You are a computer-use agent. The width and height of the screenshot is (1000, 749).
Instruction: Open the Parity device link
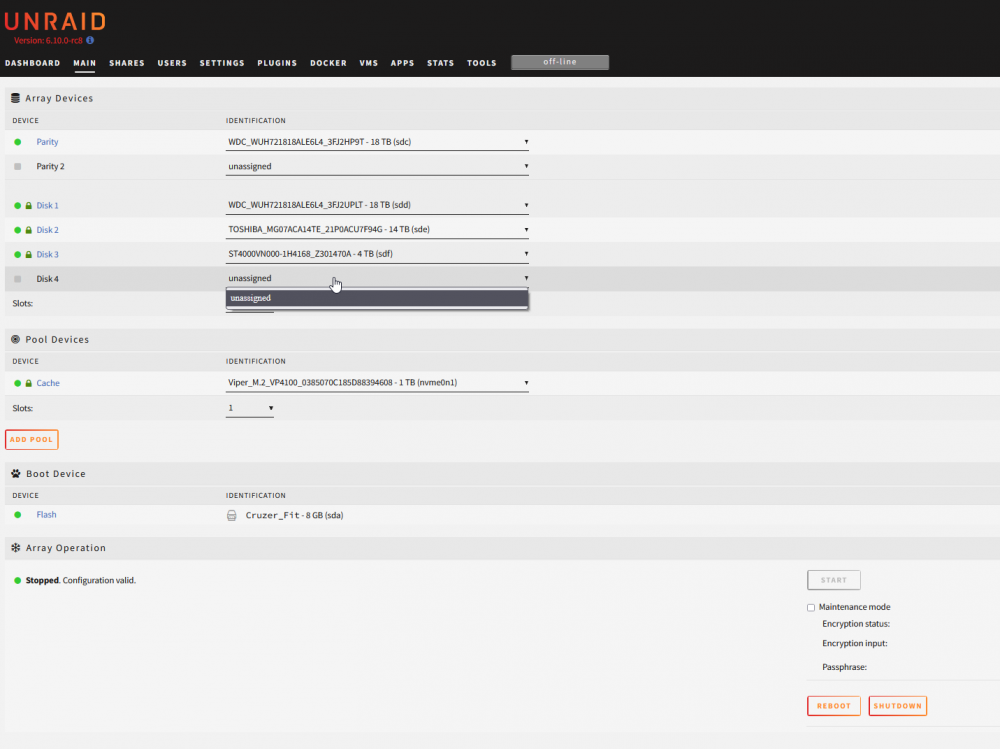(x=47, y=142)
